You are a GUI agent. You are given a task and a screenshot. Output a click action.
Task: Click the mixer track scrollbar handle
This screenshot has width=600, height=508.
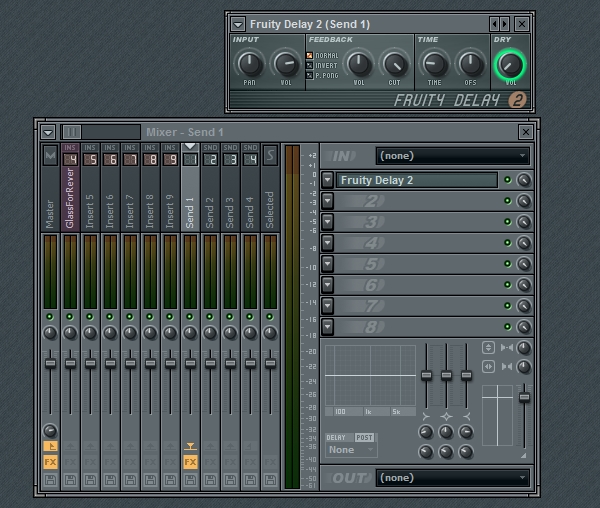pos(72,132)
